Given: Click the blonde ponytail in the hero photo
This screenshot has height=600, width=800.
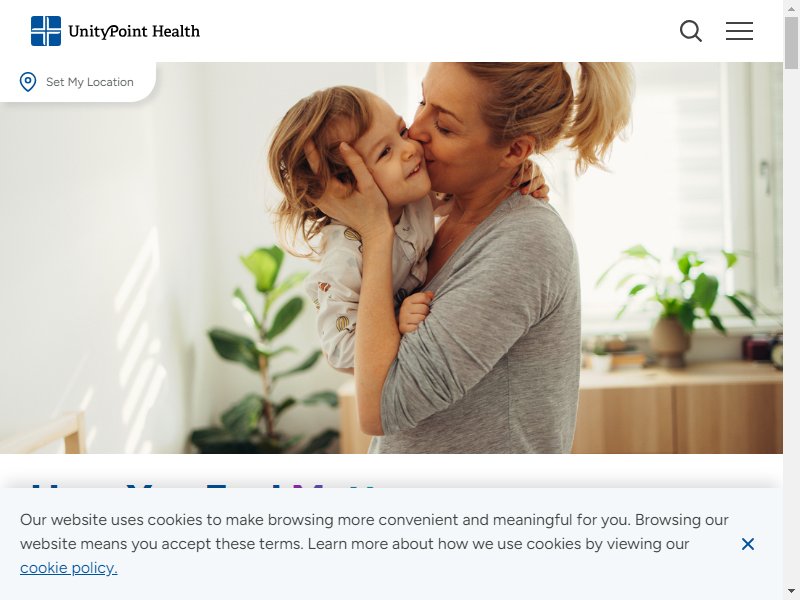Looking at the screenshot, I should point(602,112).
